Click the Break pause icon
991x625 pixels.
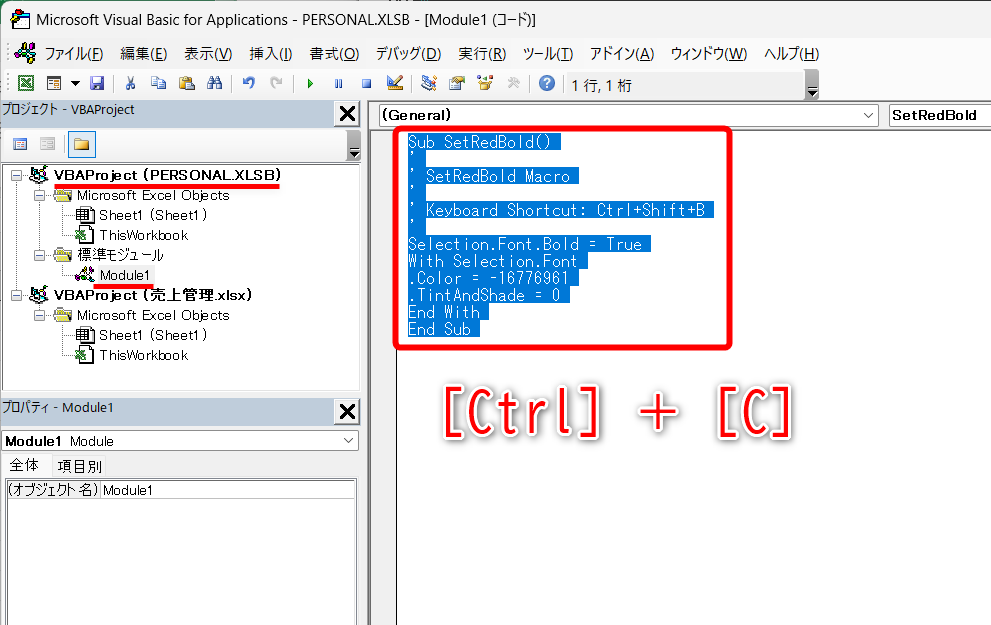(338, 83)
